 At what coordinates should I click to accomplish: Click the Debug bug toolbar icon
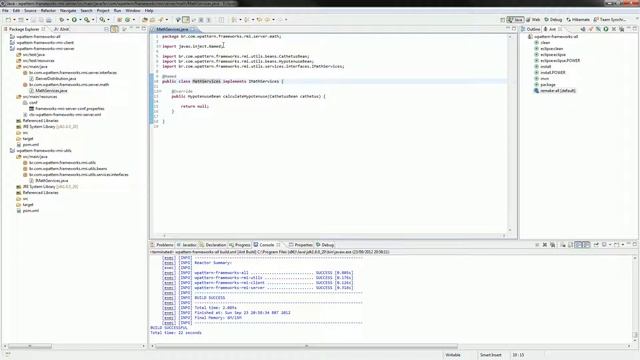[62, 20]
